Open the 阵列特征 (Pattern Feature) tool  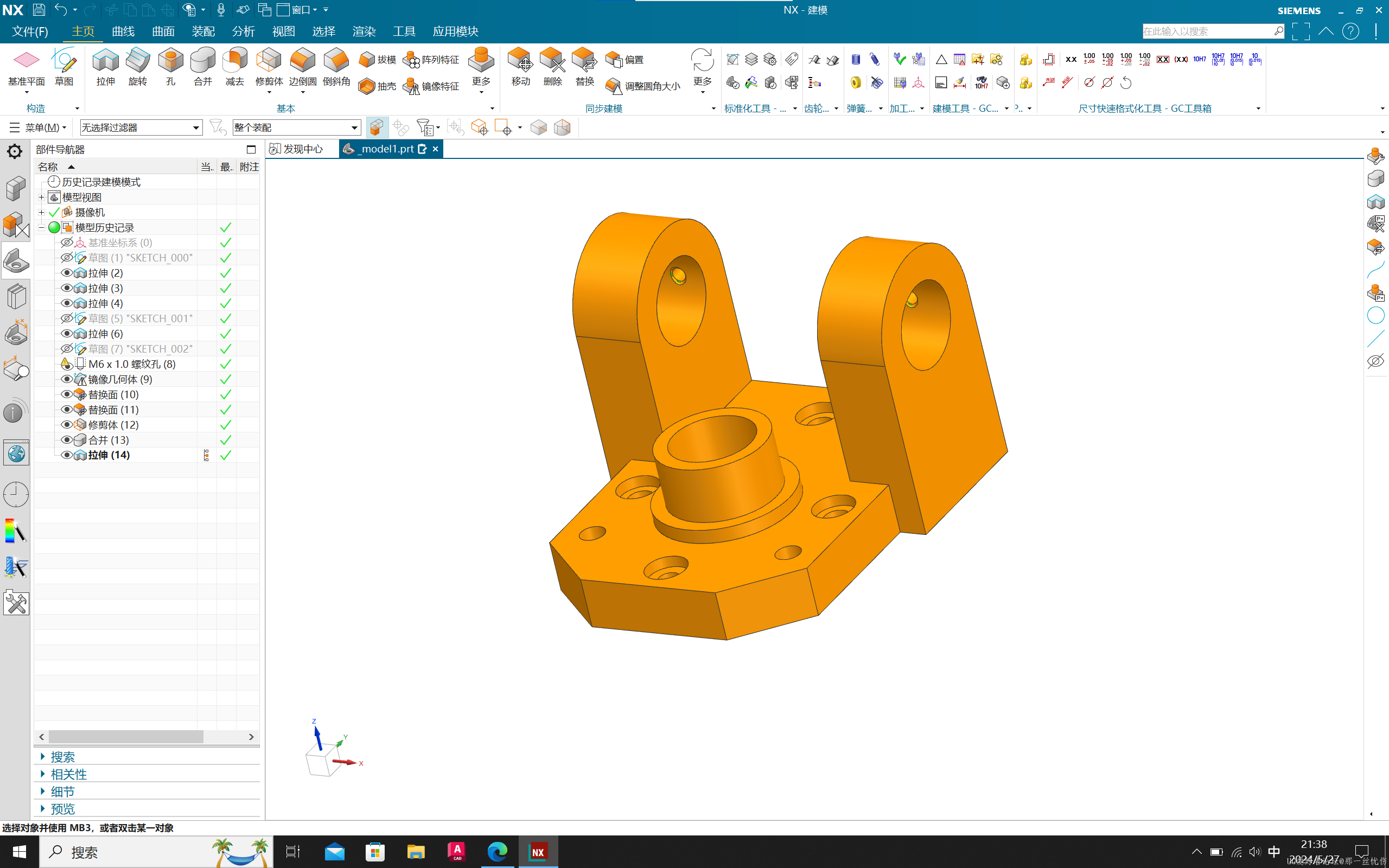[x=431, y=60]
